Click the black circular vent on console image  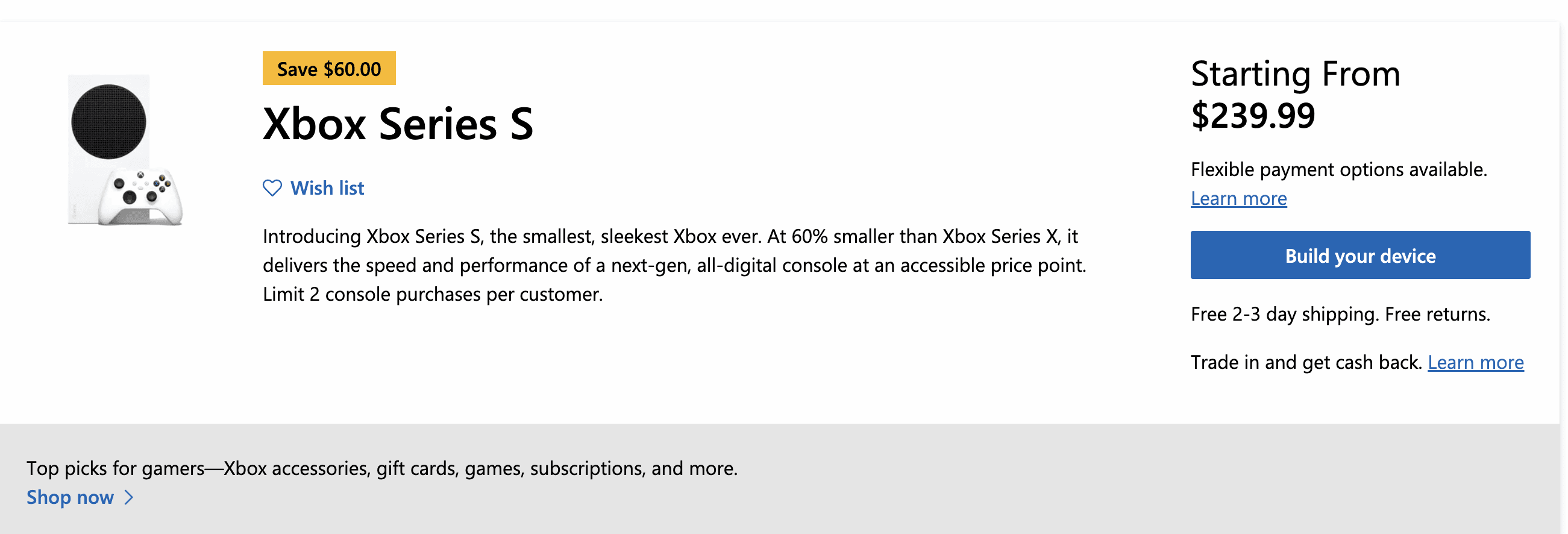(x=108, y=122)
